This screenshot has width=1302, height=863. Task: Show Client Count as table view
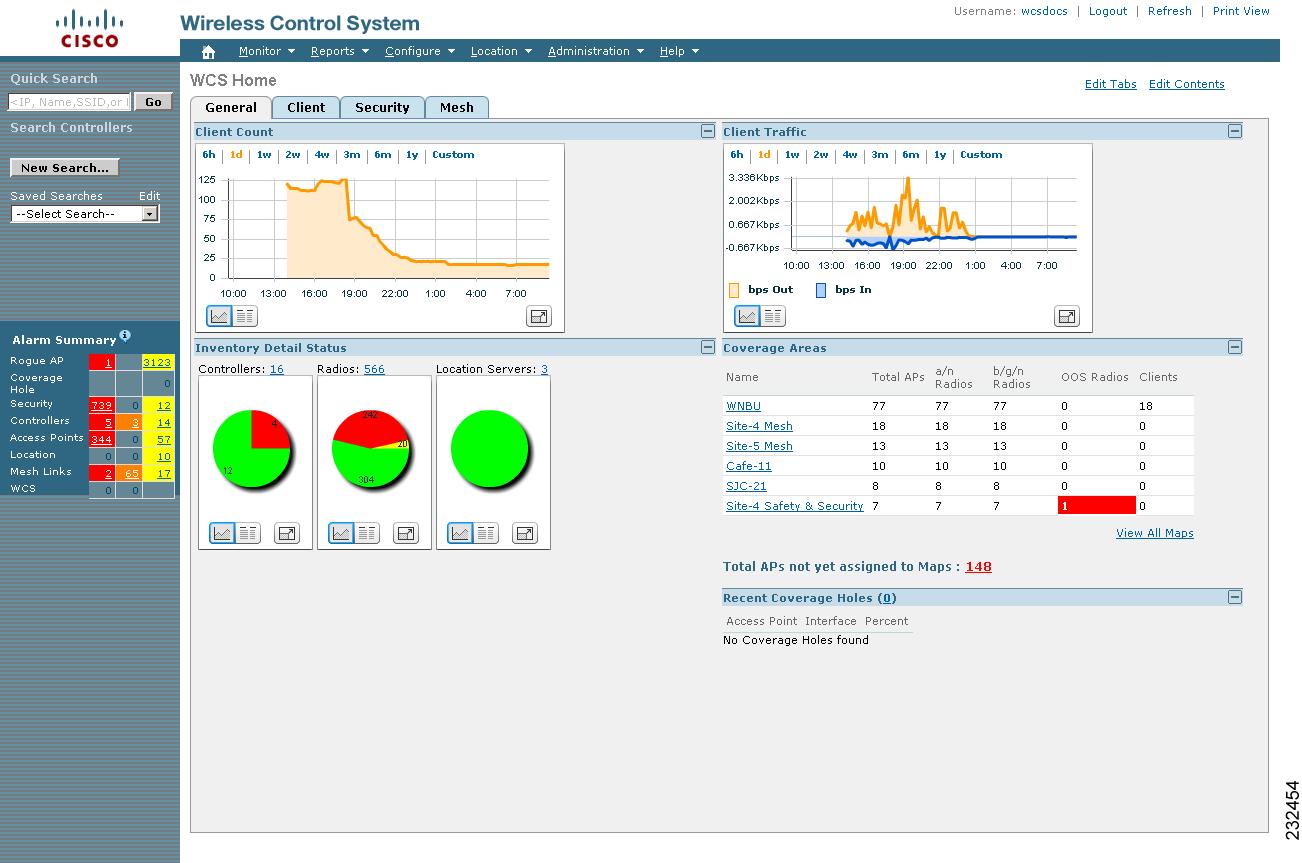(x=244, y=316)
